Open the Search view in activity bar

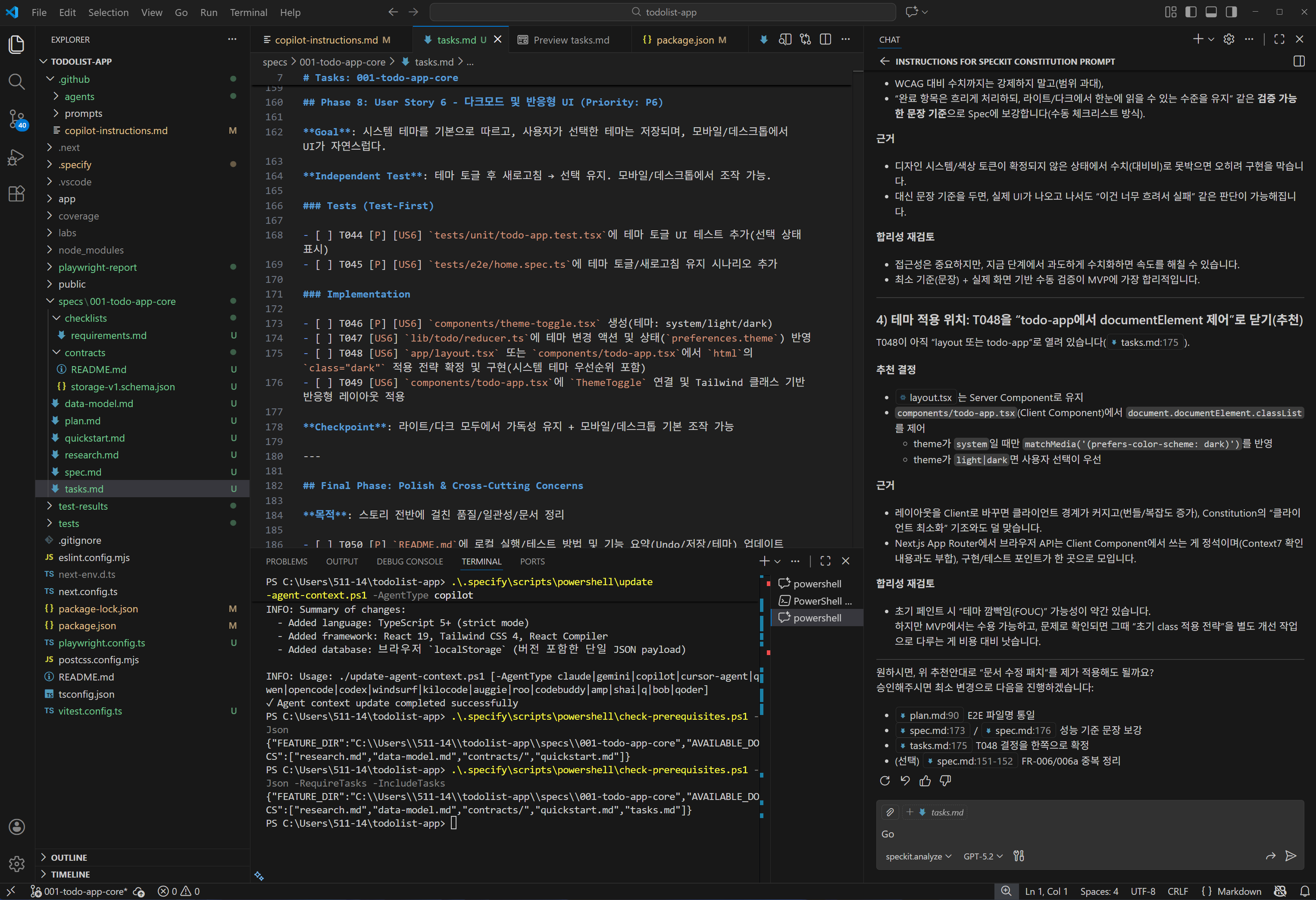[16, 82]
